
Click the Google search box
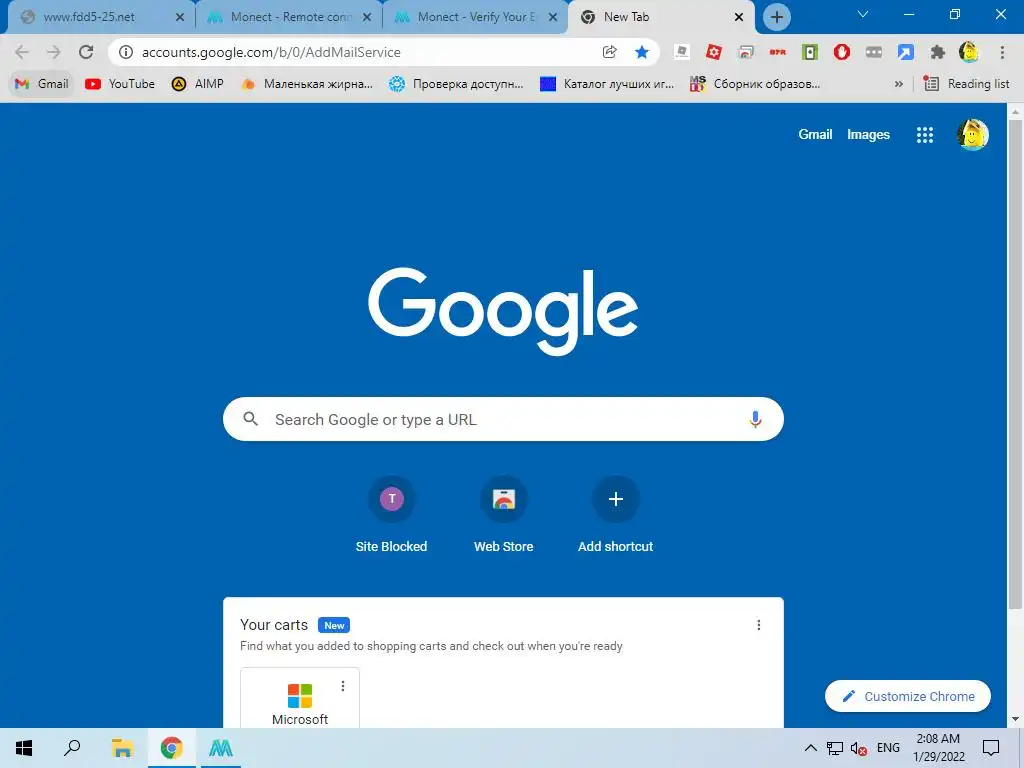(x=504, y=419)
